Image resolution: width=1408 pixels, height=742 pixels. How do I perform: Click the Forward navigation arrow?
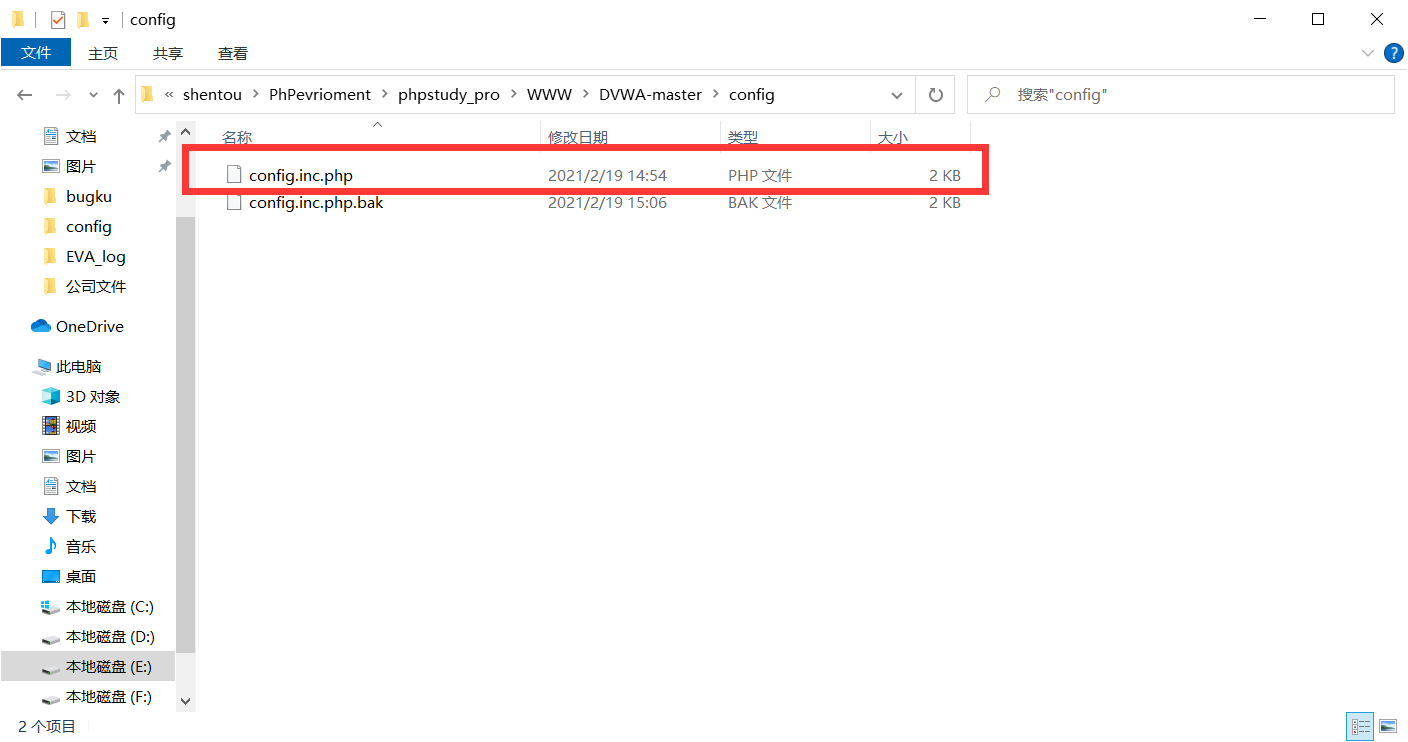pos(62,95)
